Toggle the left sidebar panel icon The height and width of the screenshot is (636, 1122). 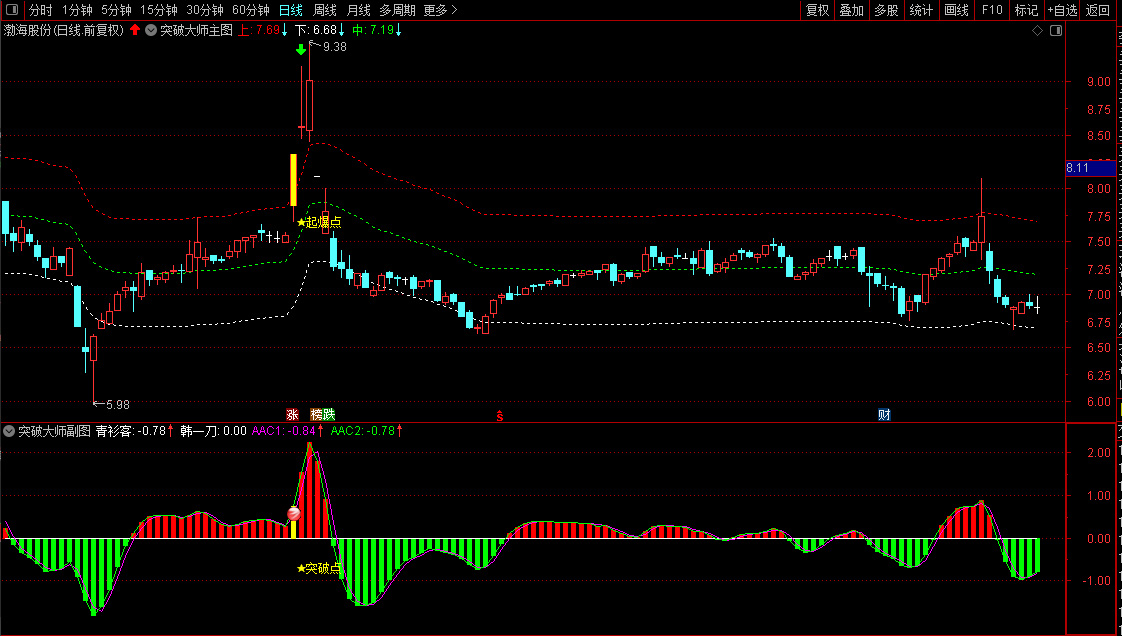[11, 10]
